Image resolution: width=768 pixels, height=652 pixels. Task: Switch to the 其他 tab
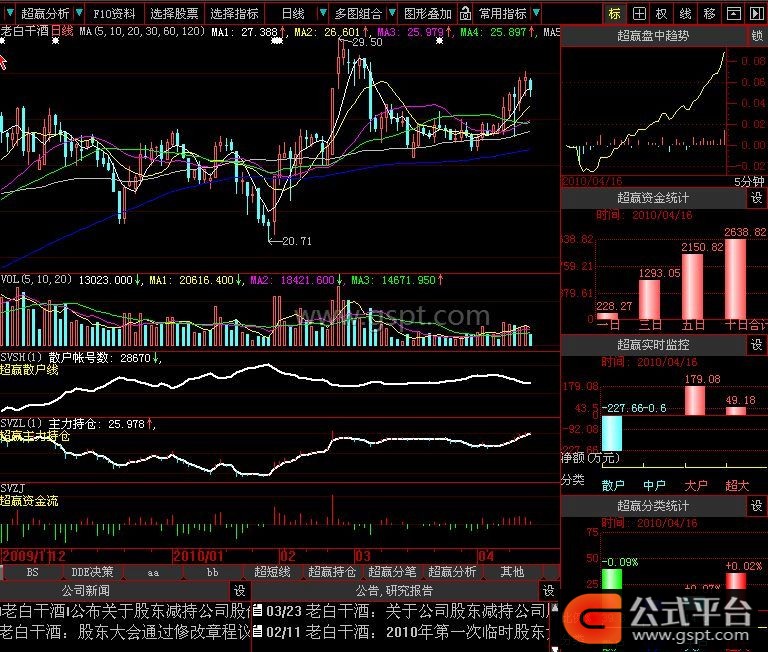pos(512,572)
